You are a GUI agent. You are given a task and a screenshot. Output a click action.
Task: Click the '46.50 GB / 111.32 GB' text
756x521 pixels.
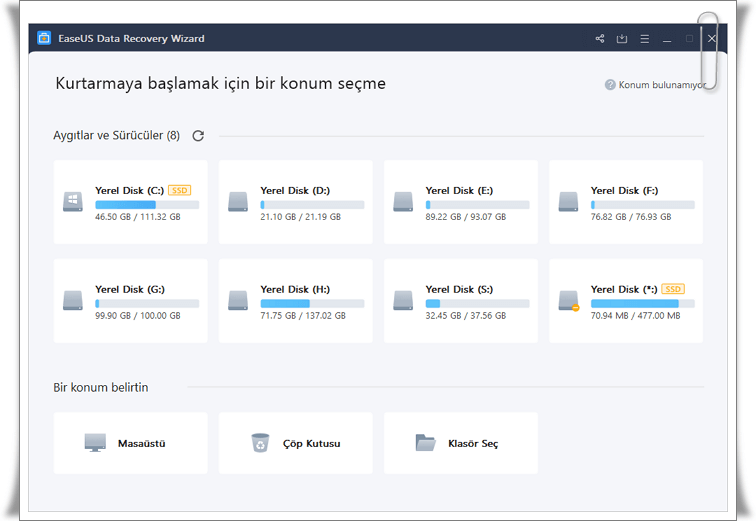point(138,217)
